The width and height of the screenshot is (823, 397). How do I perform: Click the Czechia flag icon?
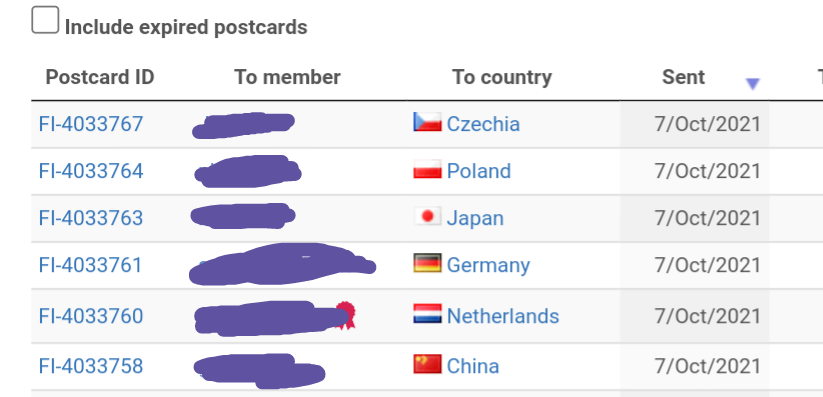point(427,122)
